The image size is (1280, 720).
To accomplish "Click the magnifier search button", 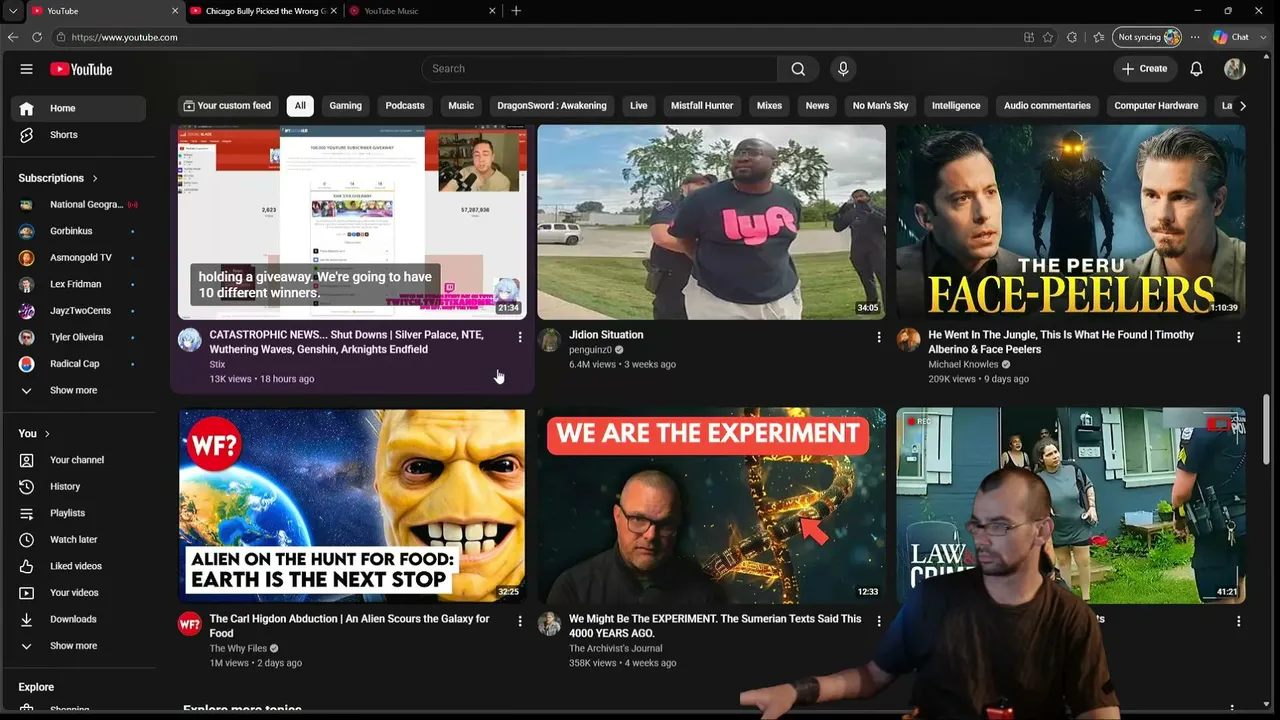I will tap(798, 69).
